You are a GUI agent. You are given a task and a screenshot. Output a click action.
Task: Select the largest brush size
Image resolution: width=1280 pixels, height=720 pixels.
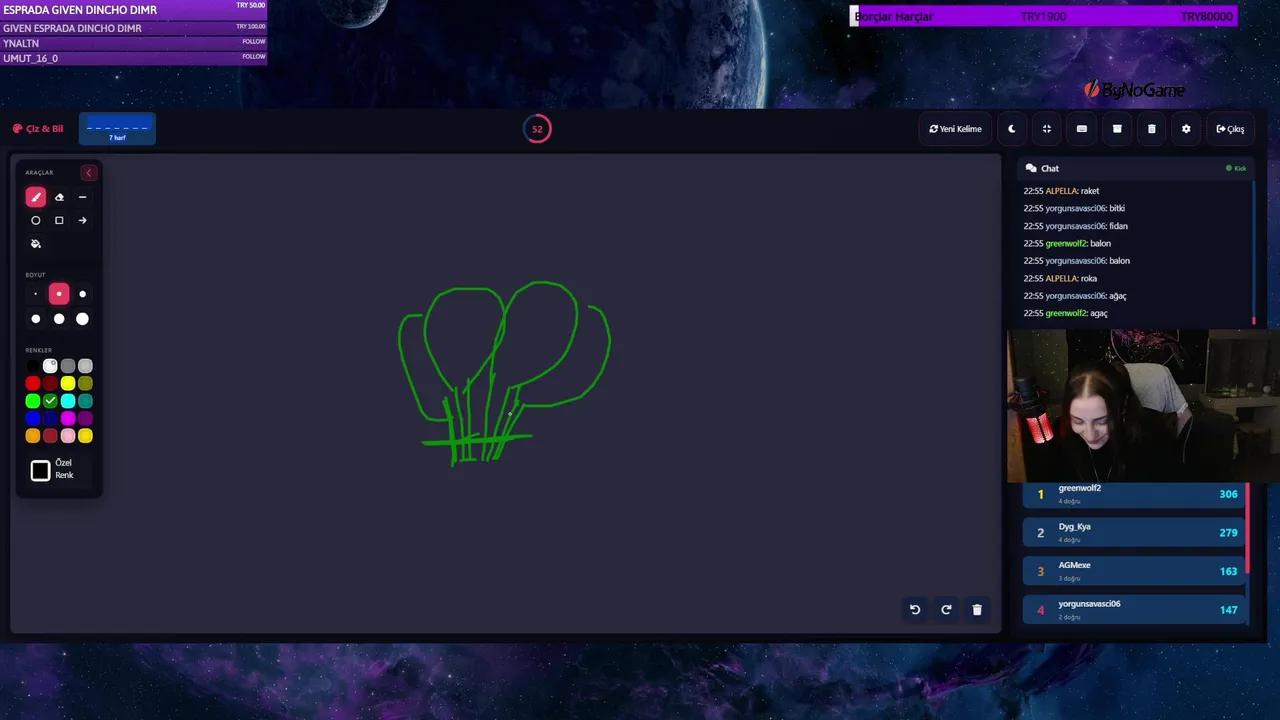click(82, 318)
